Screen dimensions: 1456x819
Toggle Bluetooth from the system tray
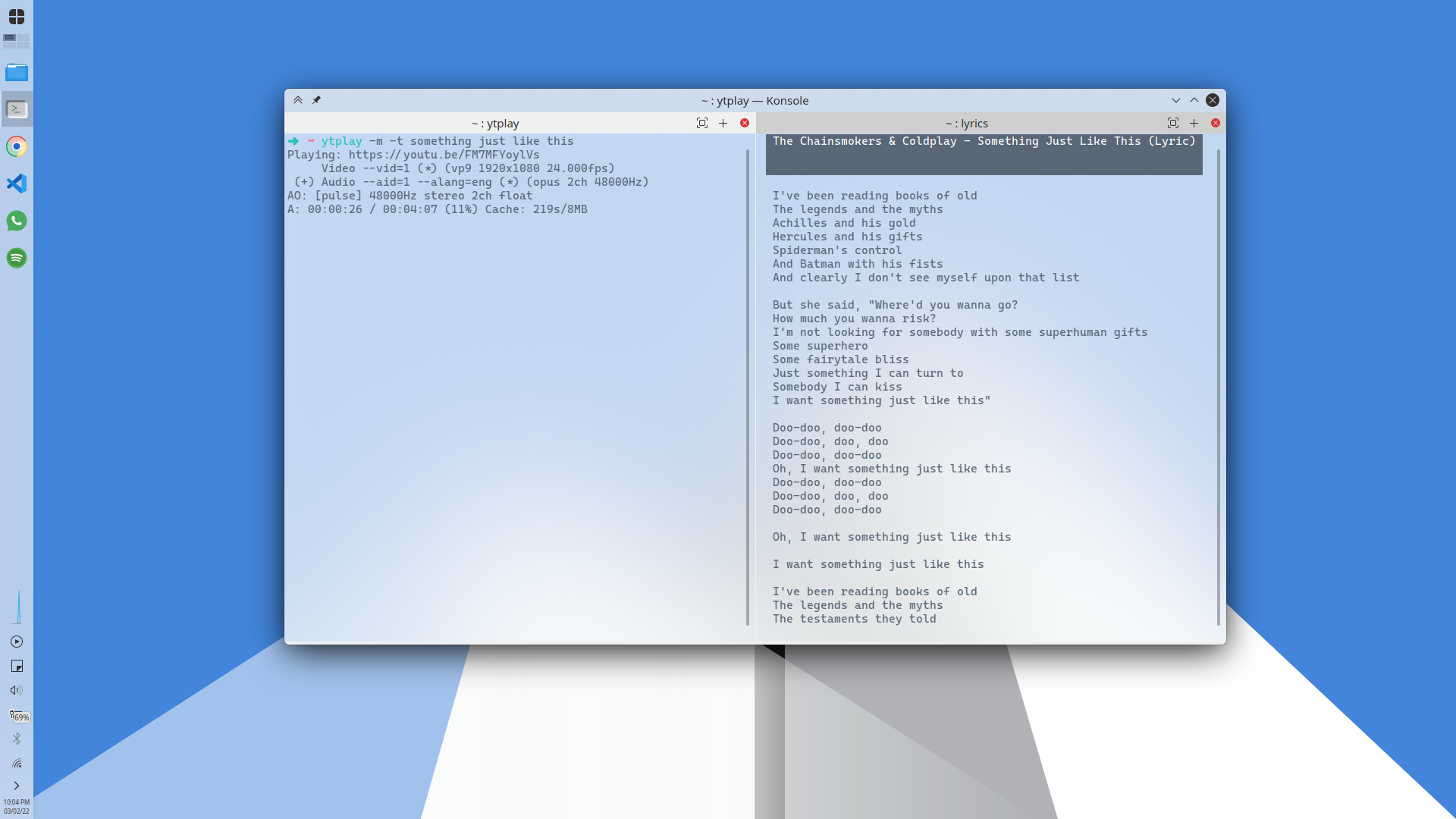(17, 739)
